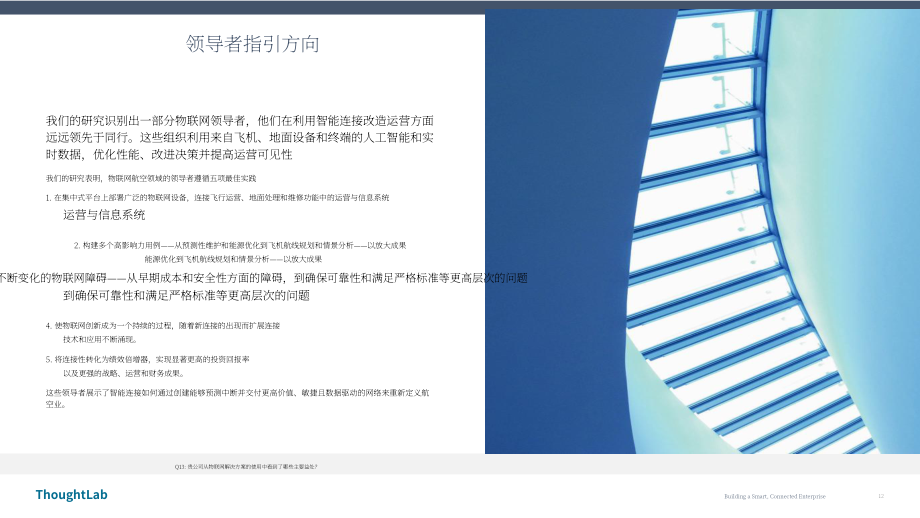
Task: Click the line 技术和应用不断涌现
Action: pos(100,339)
